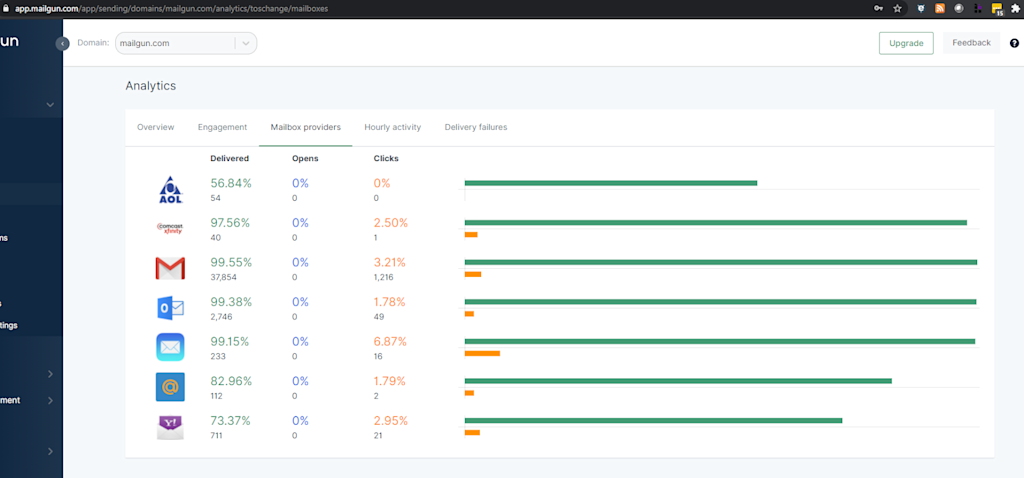
Task: Open the help question mark icon
Action: pyautogui.click(x=1014, y=43)
